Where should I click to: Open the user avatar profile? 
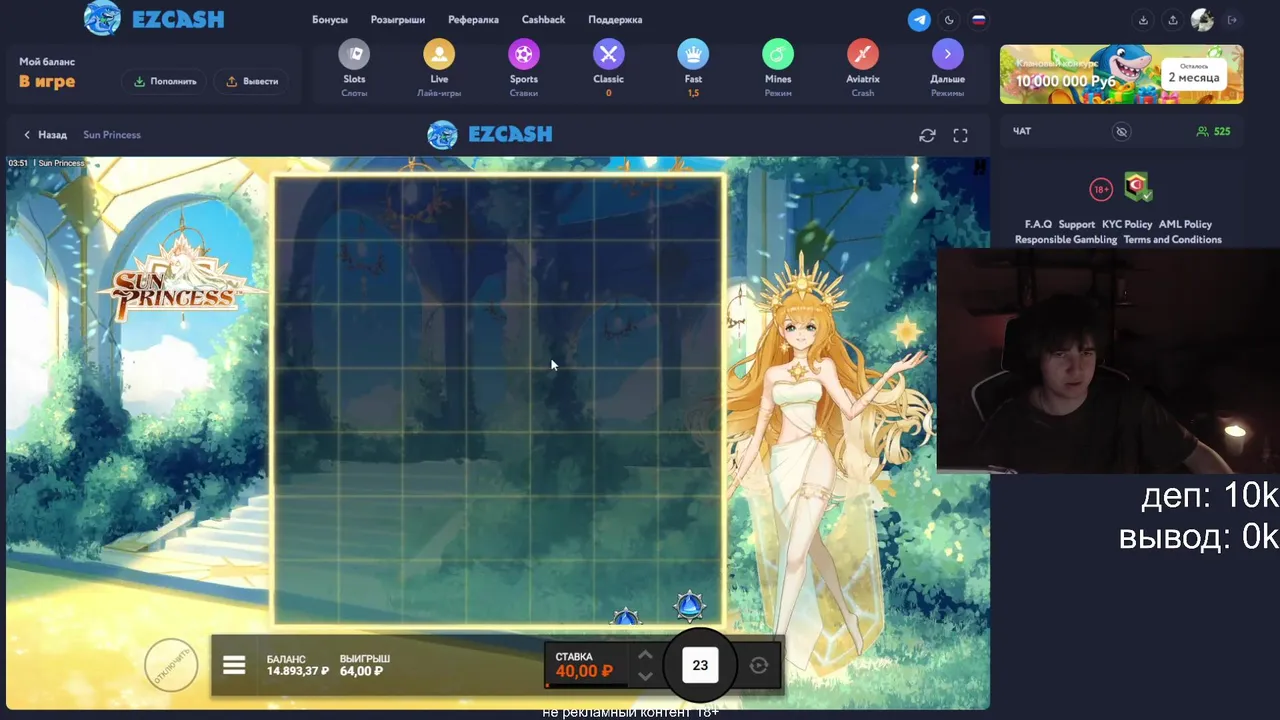1202,20
